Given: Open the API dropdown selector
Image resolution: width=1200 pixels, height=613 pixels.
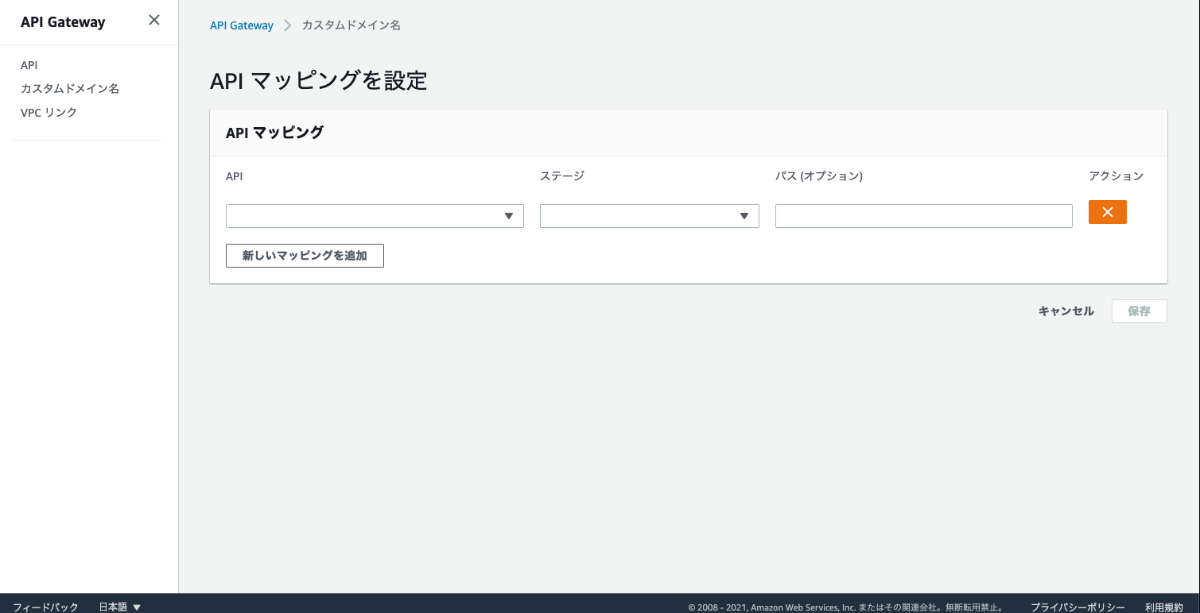Looking at the screenshot, I should pyautogui.click(x=375, y=216).
